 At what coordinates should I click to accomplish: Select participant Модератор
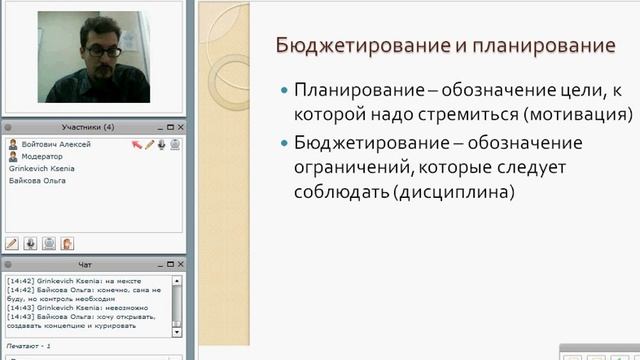pyautogui.click(x=42, y=156)
